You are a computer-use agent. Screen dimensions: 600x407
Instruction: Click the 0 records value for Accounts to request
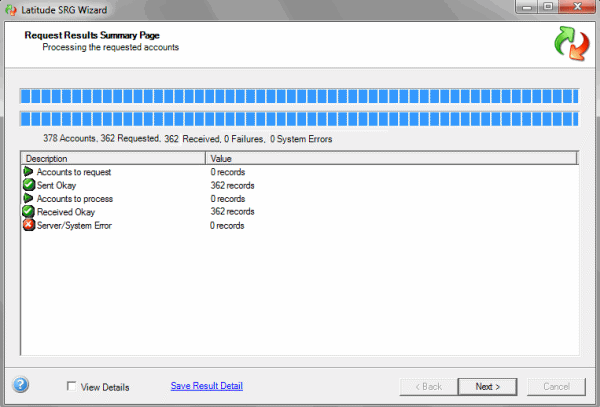coord(228,172)
